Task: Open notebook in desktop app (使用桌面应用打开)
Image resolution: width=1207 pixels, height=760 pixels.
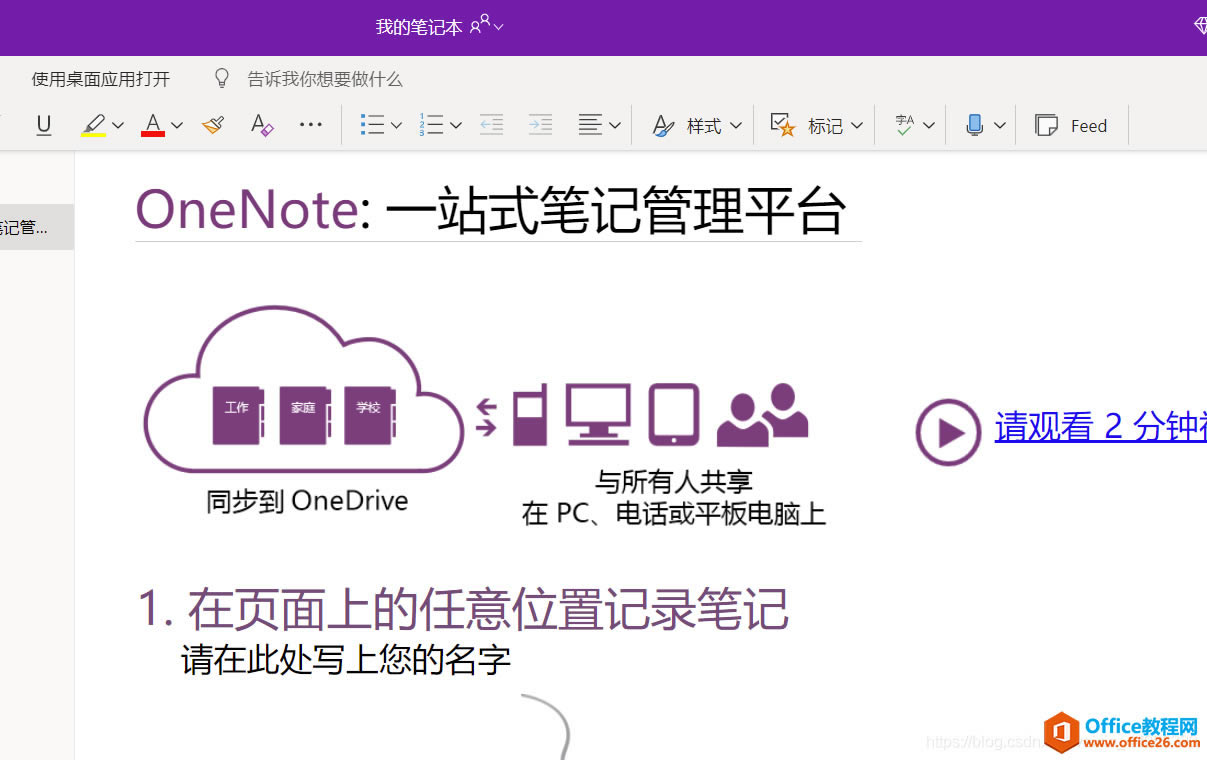Action: point(101,79)
